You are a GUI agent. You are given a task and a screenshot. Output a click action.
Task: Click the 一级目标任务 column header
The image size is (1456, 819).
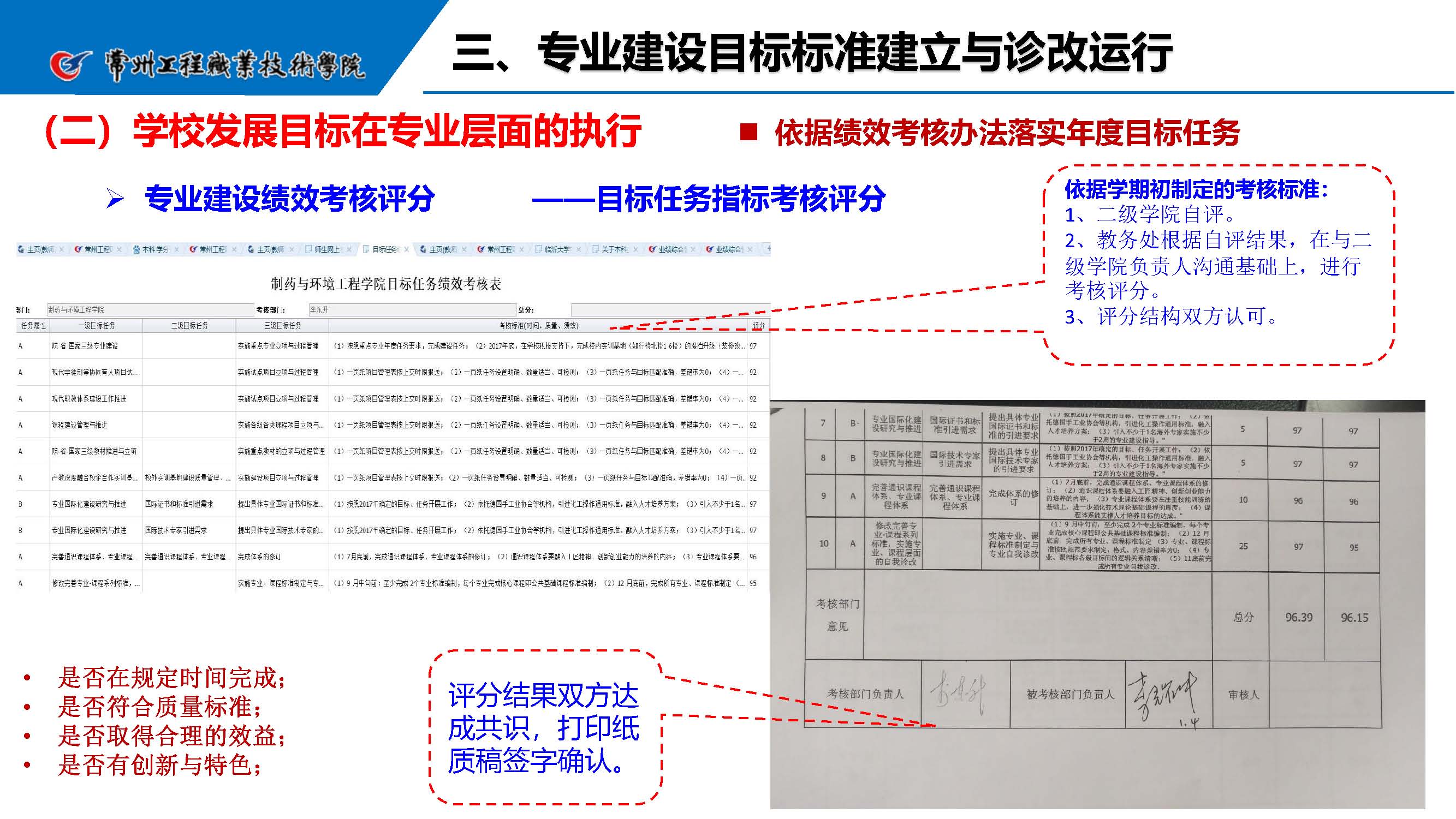coord(96,325)
